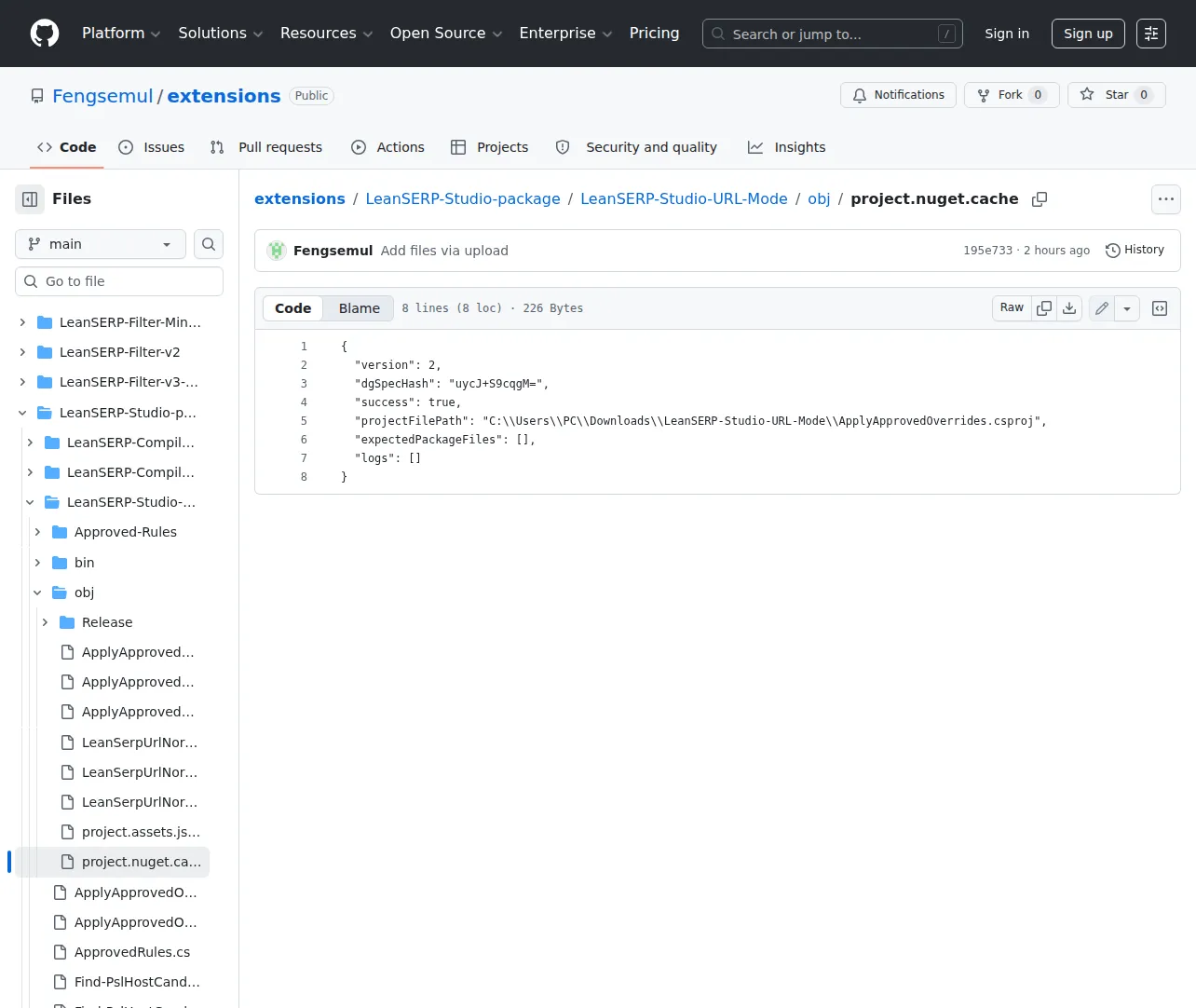Click the Release folder icon
1196x1008 pixels.
(67, 622)
